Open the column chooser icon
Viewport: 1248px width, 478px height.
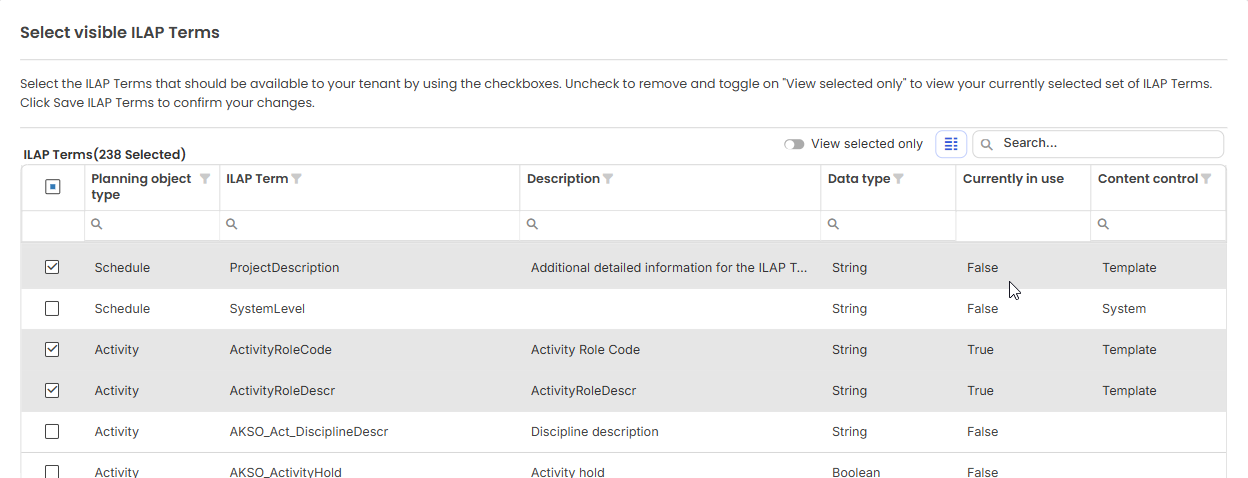click(951, 144)
